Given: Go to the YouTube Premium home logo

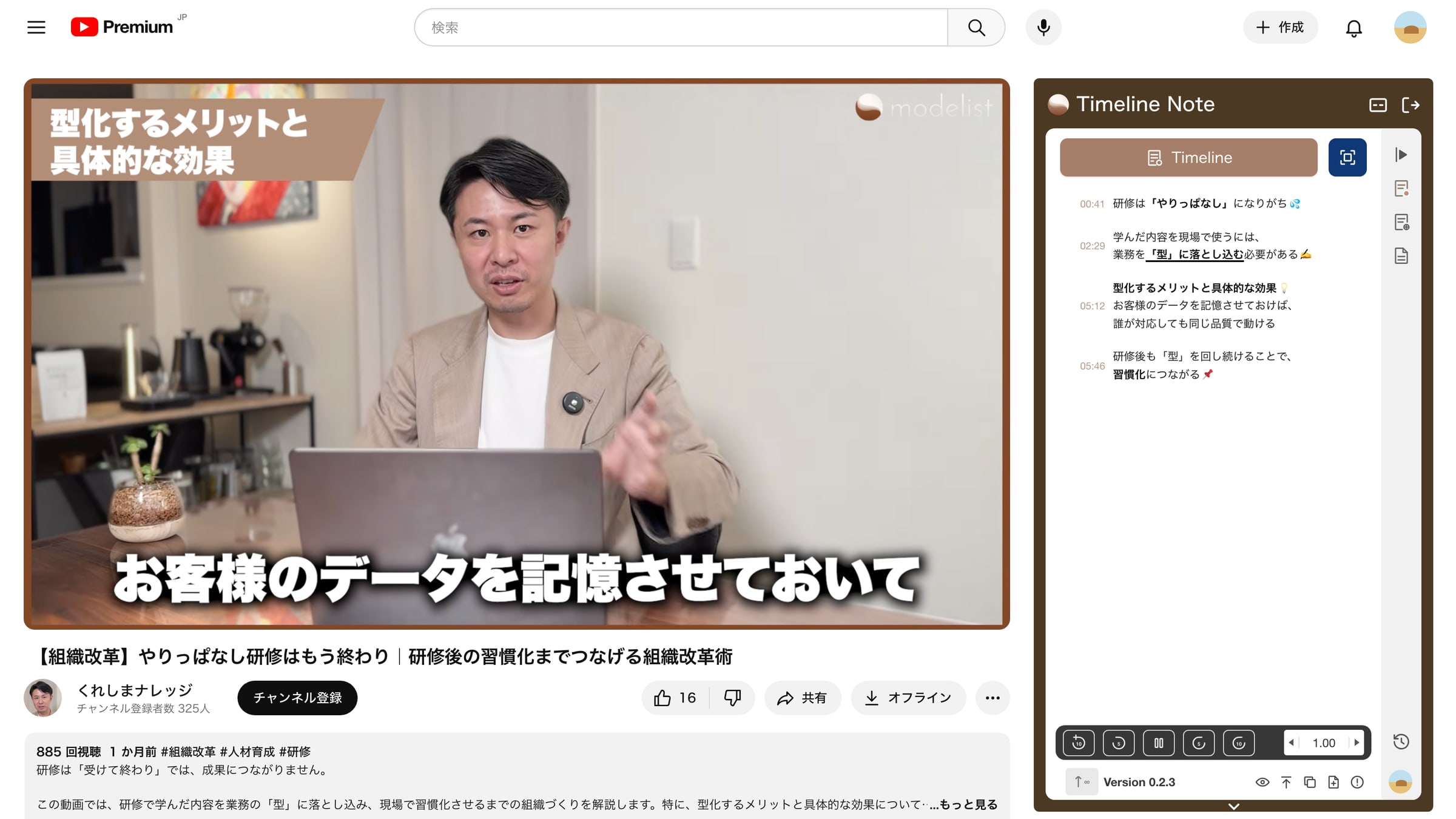Looking at the screenshot, I should tap(122, 27).
